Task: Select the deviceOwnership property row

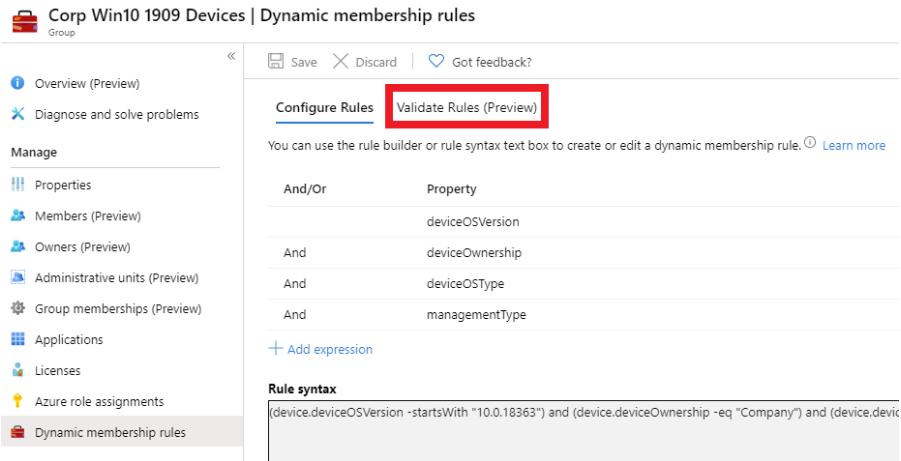Action: point(584,253)
